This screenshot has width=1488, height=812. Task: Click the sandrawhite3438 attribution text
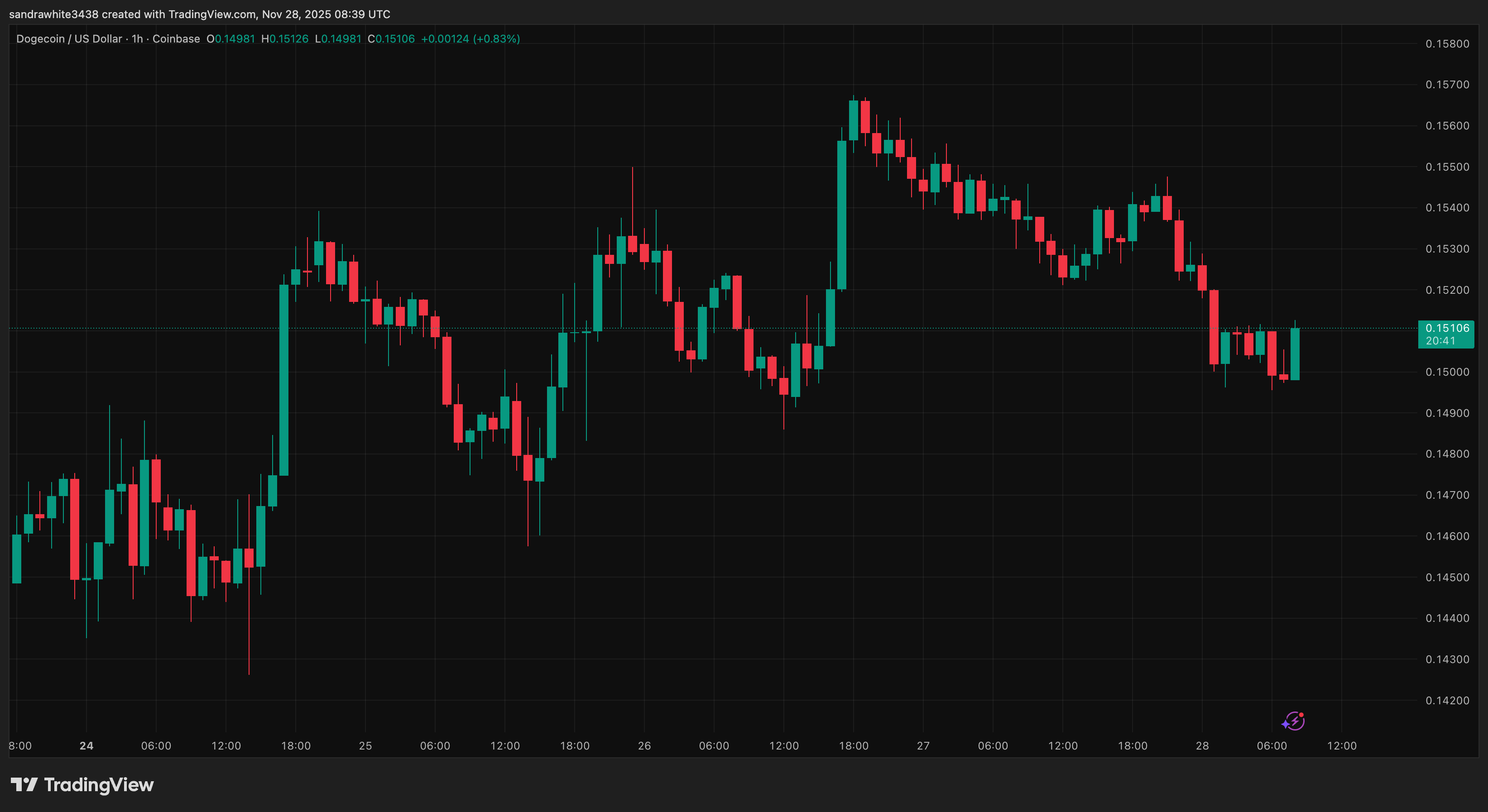point(55,14)
